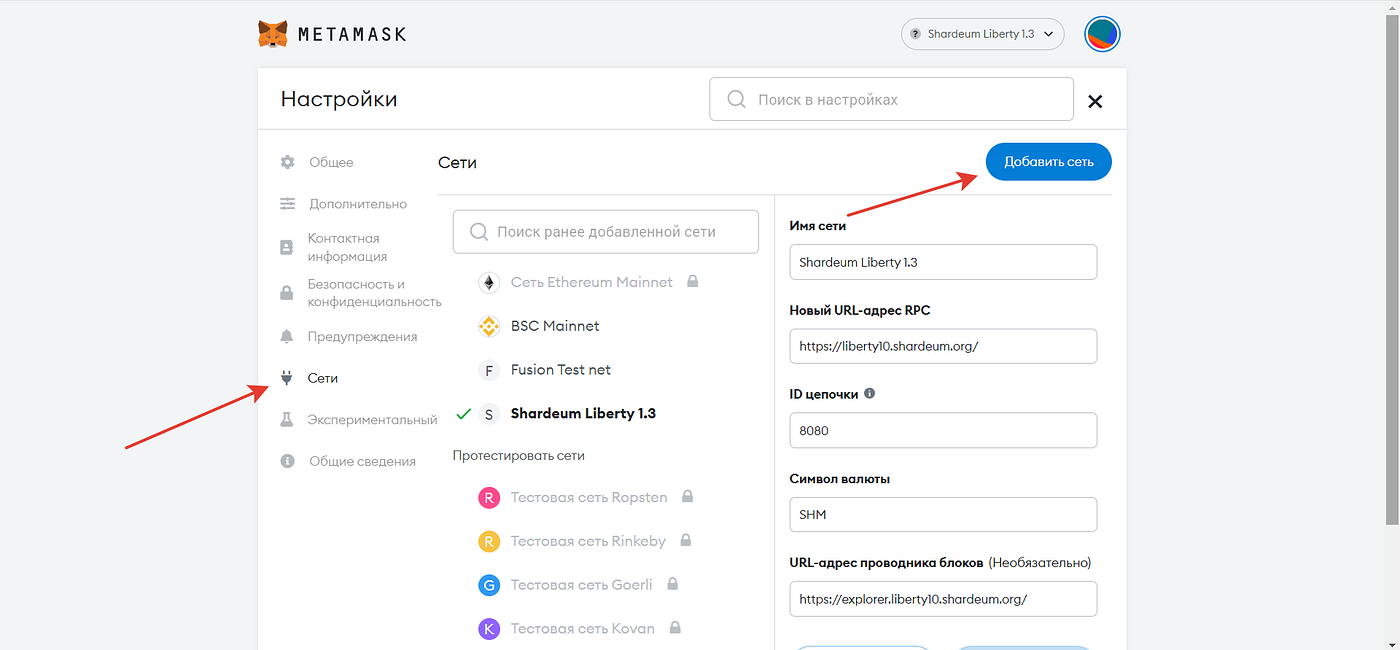Select the Сети tab in sidebar
This screenshot has height=650, width=1400.
pos(323,378)
